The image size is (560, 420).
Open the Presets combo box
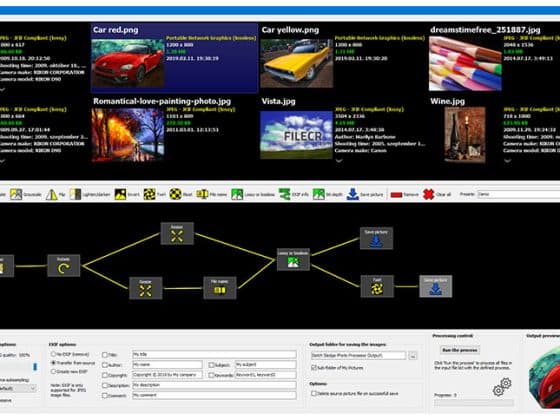pyautogui.click(x=518, y=194)
